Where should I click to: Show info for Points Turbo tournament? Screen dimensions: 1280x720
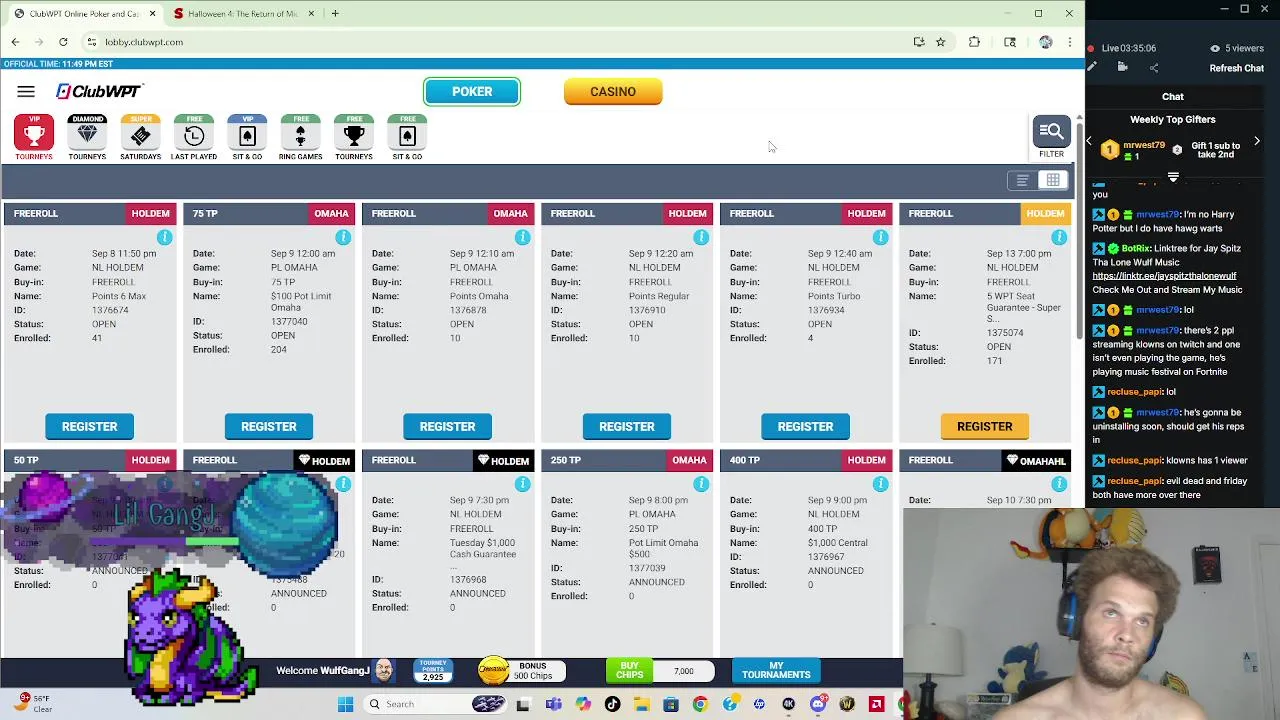pyautogui.click(x=880, y=237)
